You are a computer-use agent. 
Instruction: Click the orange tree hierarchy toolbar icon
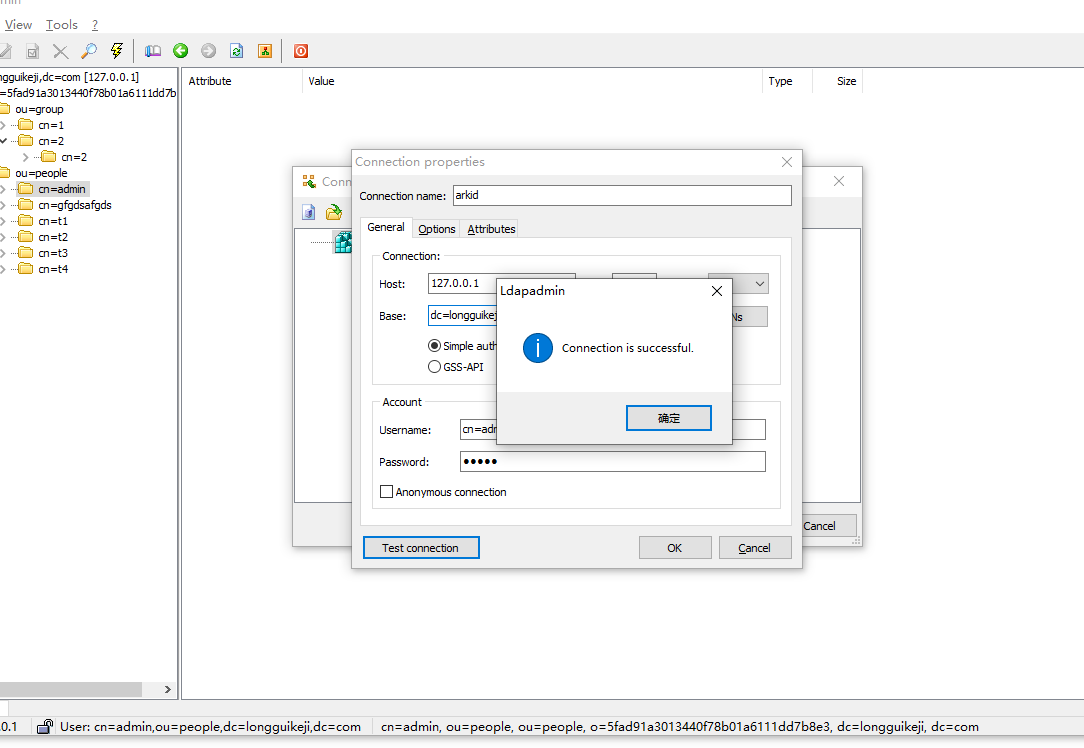point(265,51)
